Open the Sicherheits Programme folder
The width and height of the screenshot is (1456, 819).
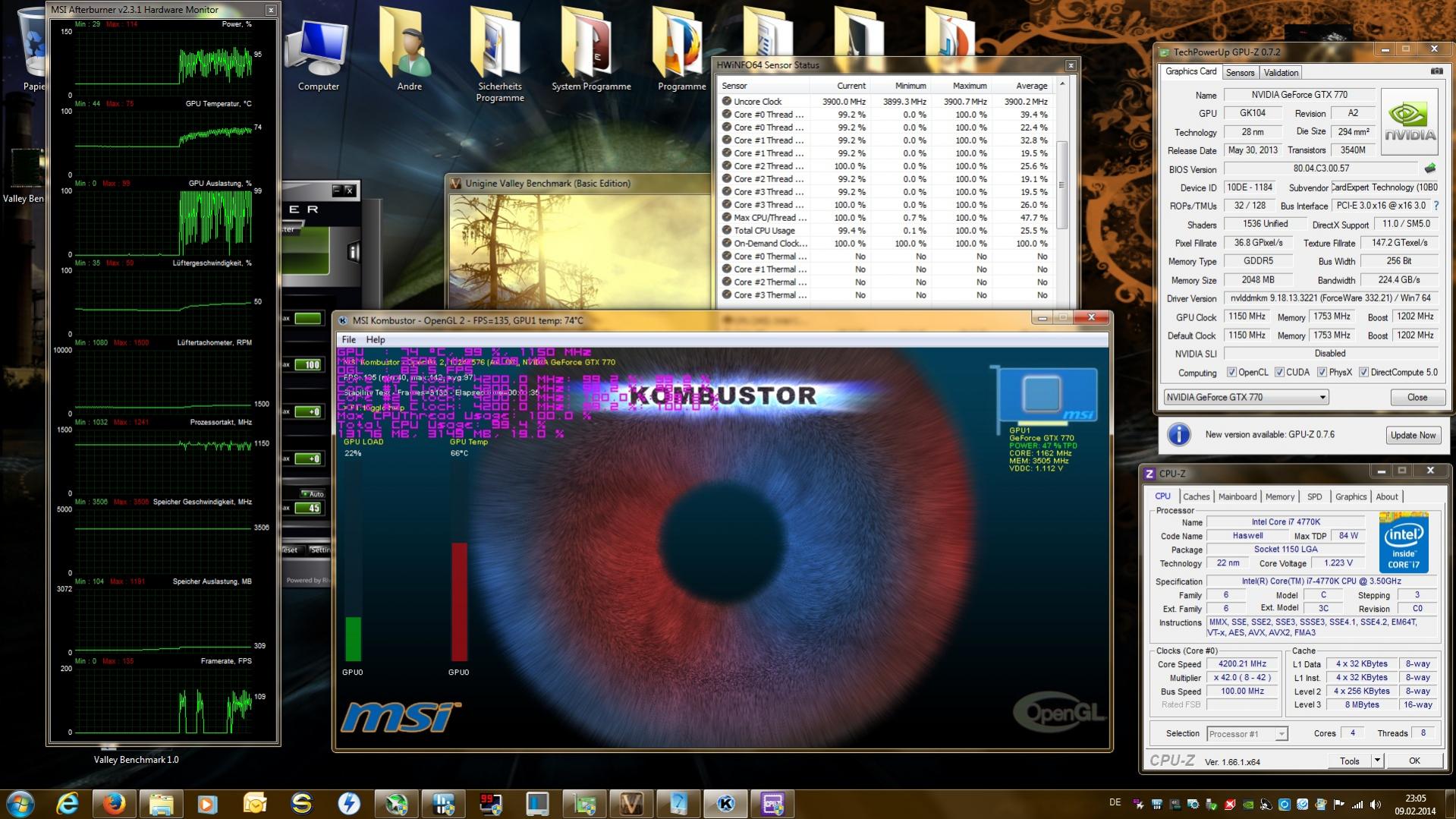[x=500, y=56]
